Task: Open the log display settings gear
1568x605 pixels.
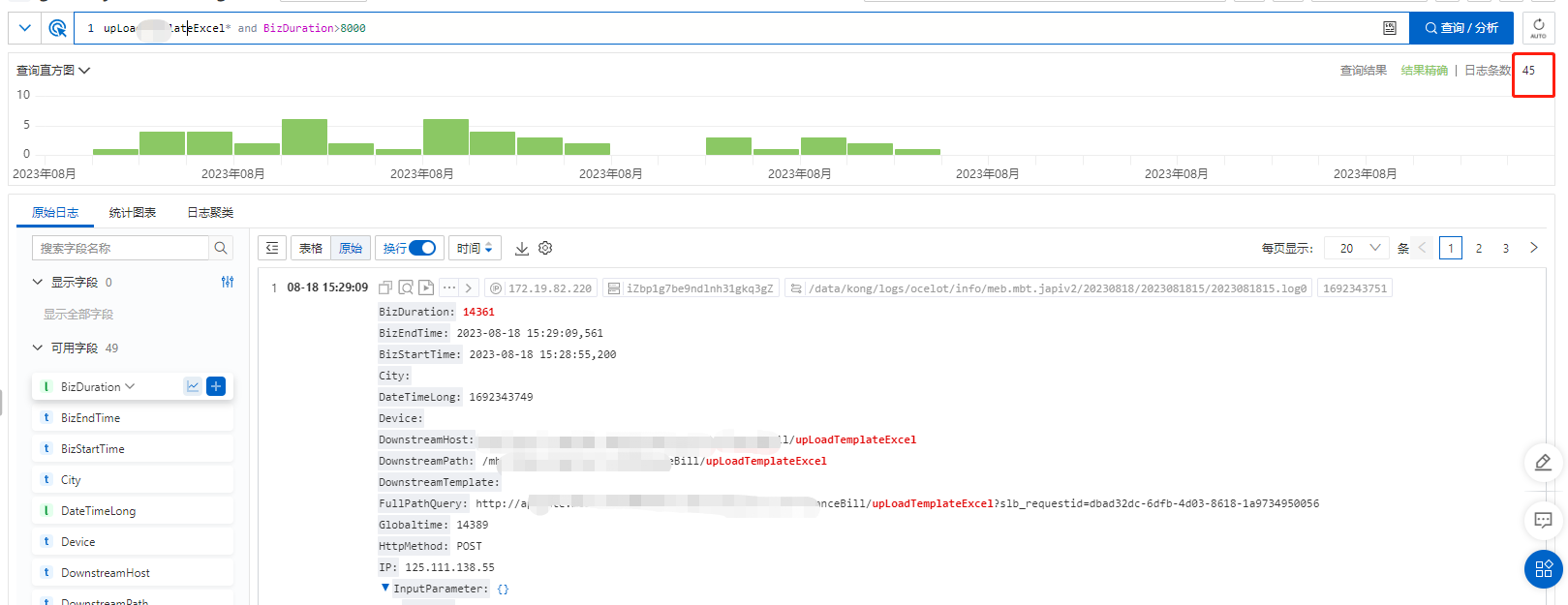Action: tap(545, 249)
